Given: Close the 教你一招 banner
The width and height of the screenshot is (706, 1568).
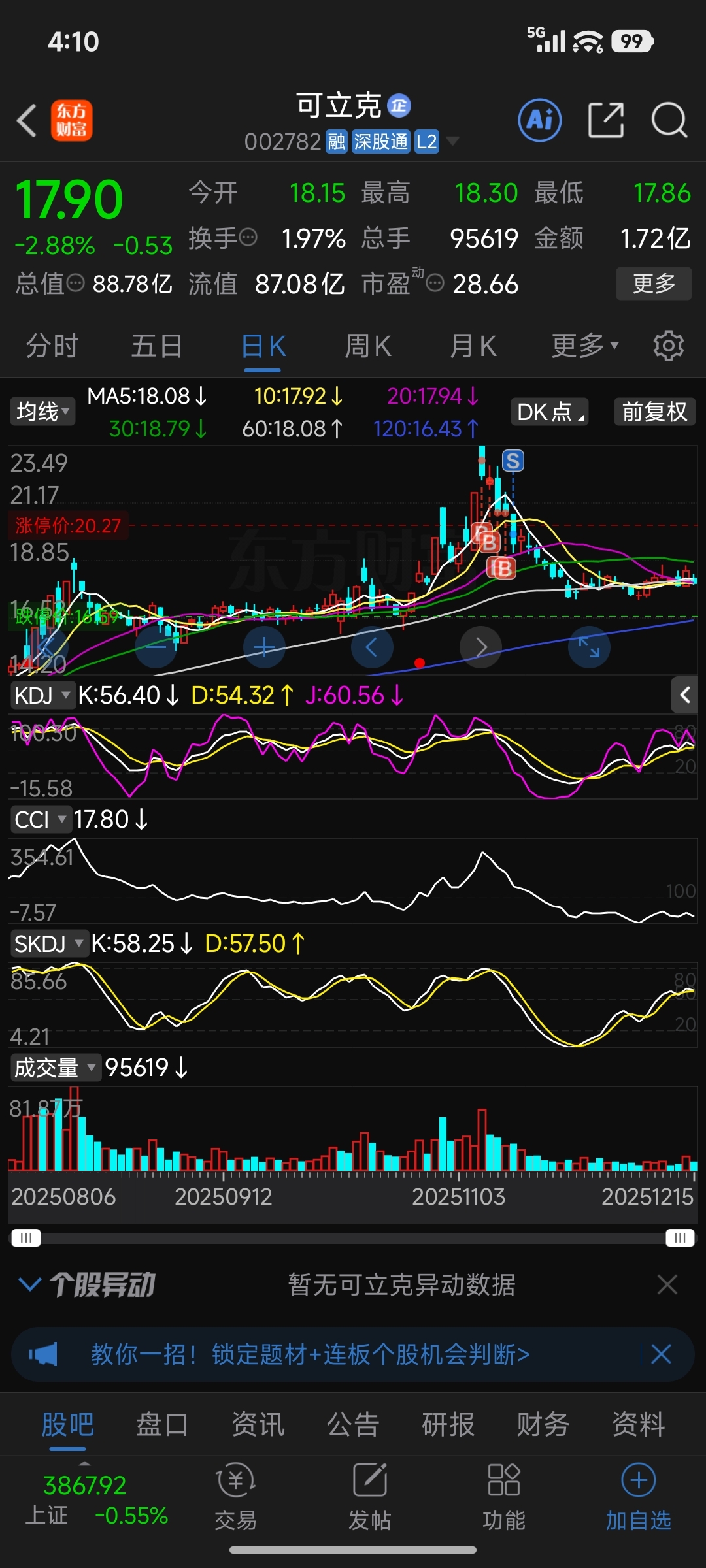Looking at the screenshot, I should pyautogui.click(x=661, y=1354).
